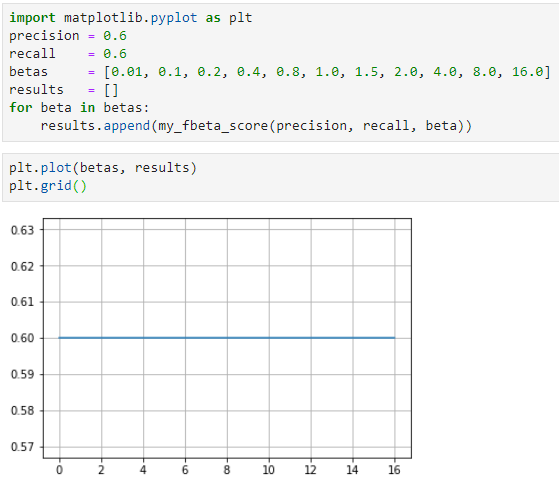Click on the results = [] line

click(x=63, y=89)
